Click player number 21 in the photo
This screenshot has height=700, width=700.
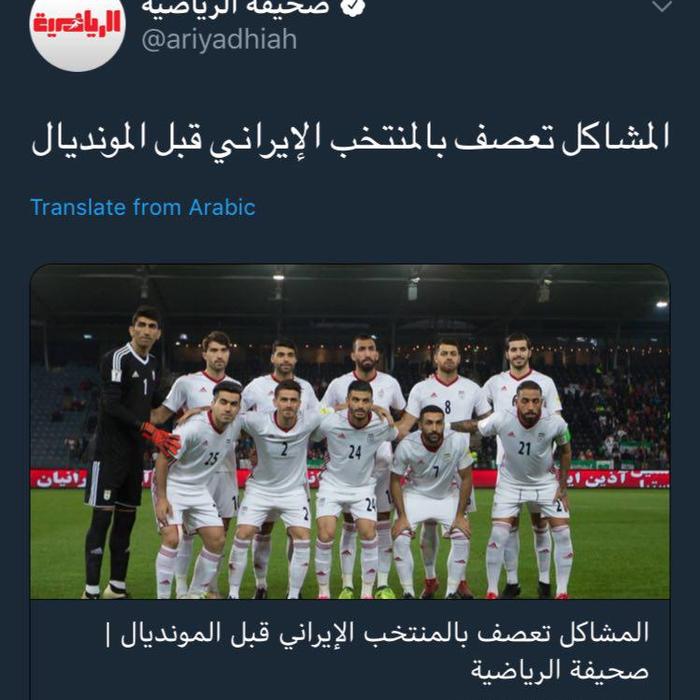pos(531,489)
